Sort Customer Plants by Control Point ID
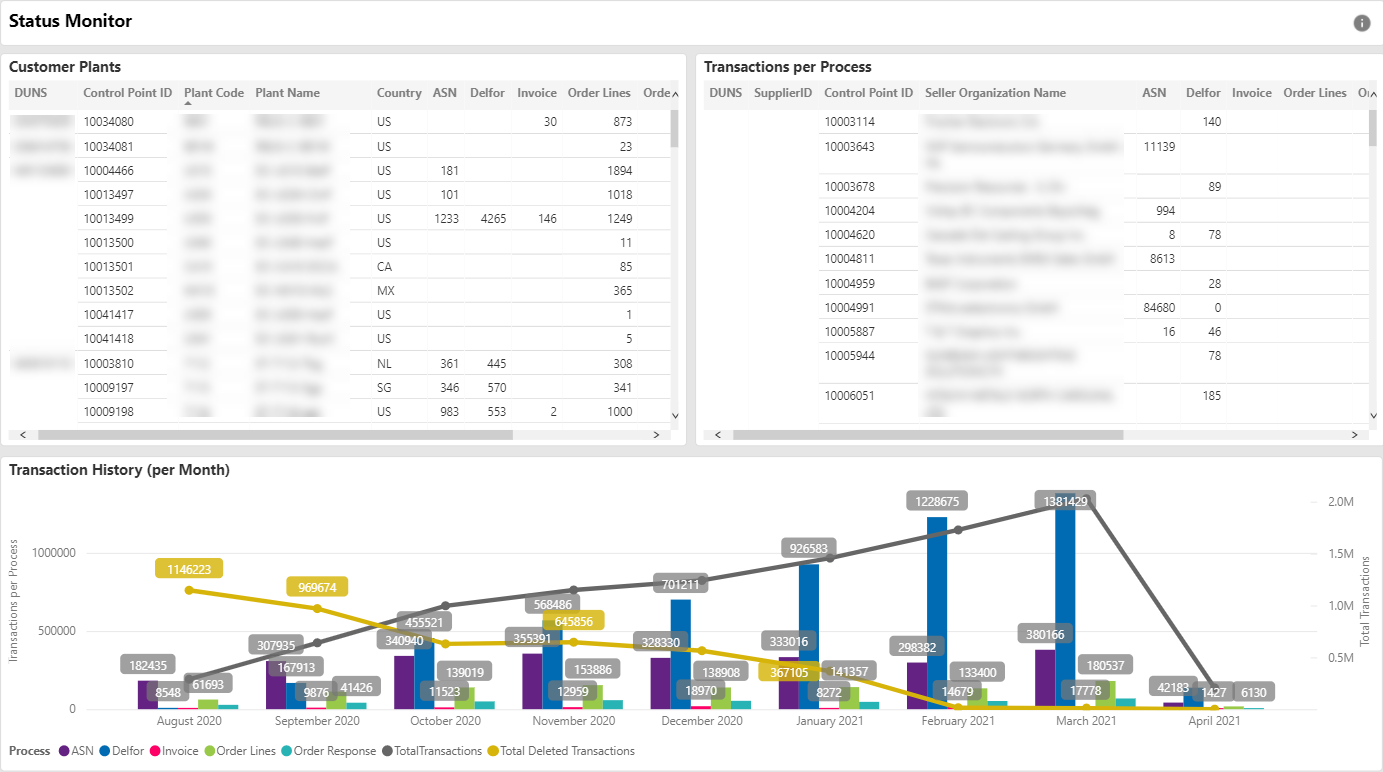This screenshot has width=1383, height=772. 128,93
